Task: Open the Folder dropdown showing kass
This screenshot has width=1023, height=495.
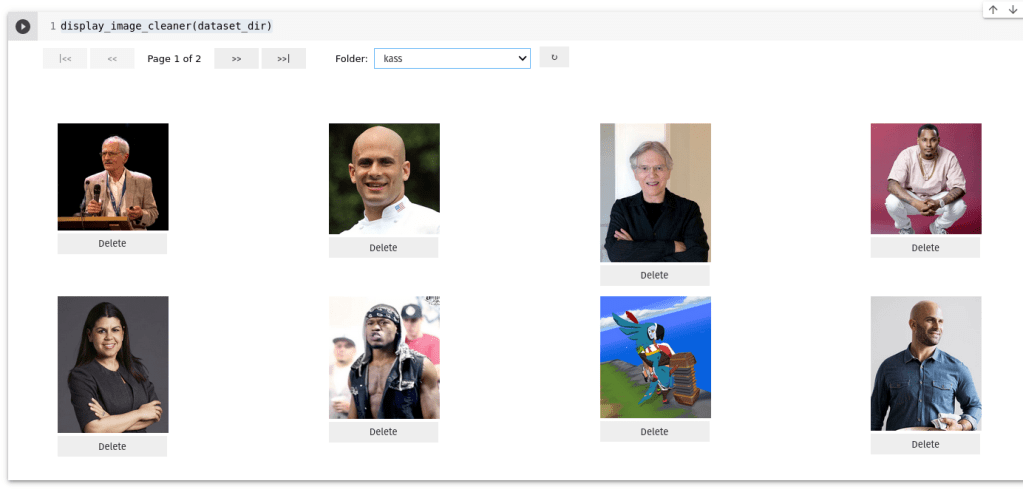Action: (452, 59)
